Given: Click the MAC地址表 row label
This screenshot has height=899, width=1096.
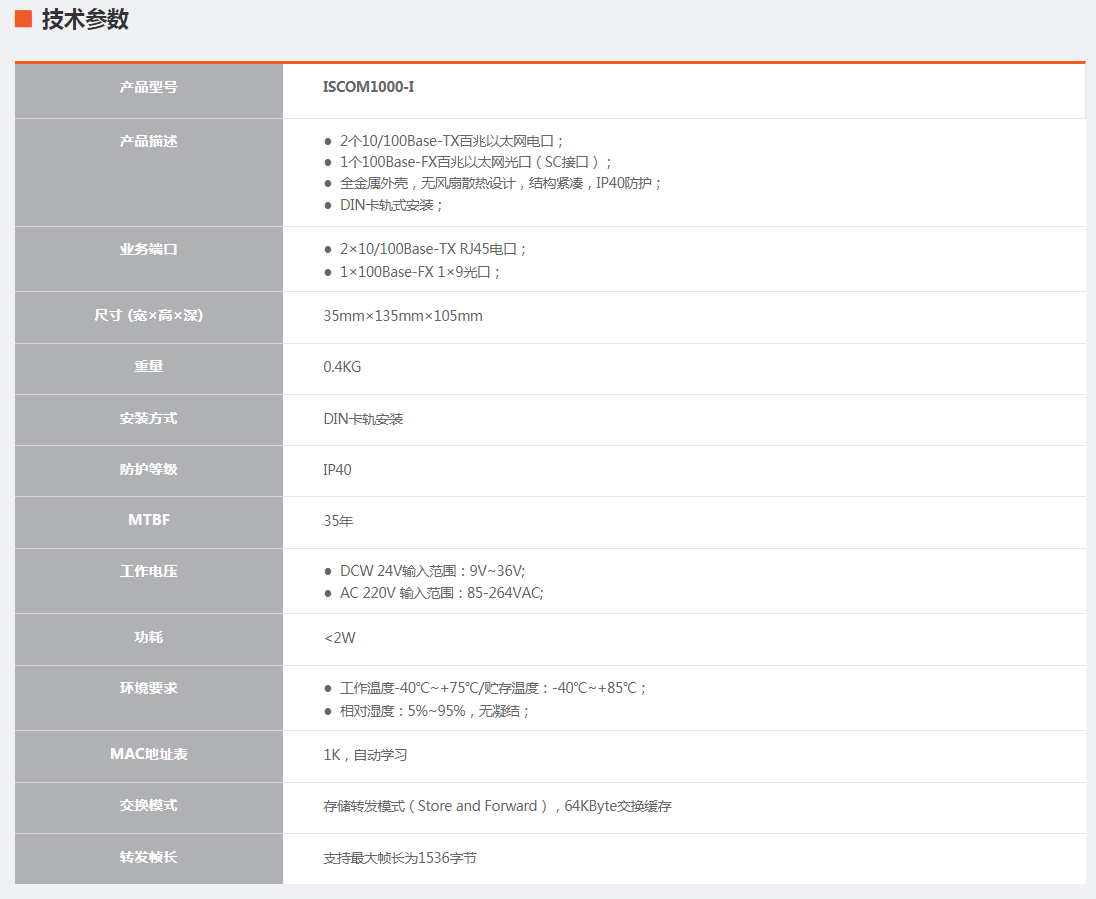Looking at the screenshot, I should [148, 754].
